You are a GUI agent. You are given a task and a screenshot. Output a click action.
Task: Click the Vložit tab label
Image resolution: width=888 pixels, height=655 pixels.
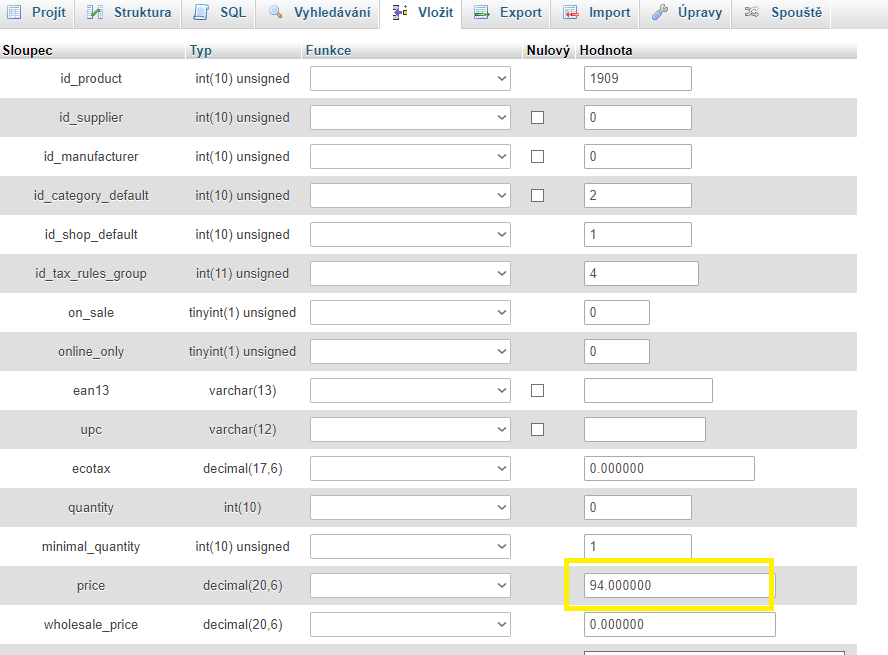[436, 12]
